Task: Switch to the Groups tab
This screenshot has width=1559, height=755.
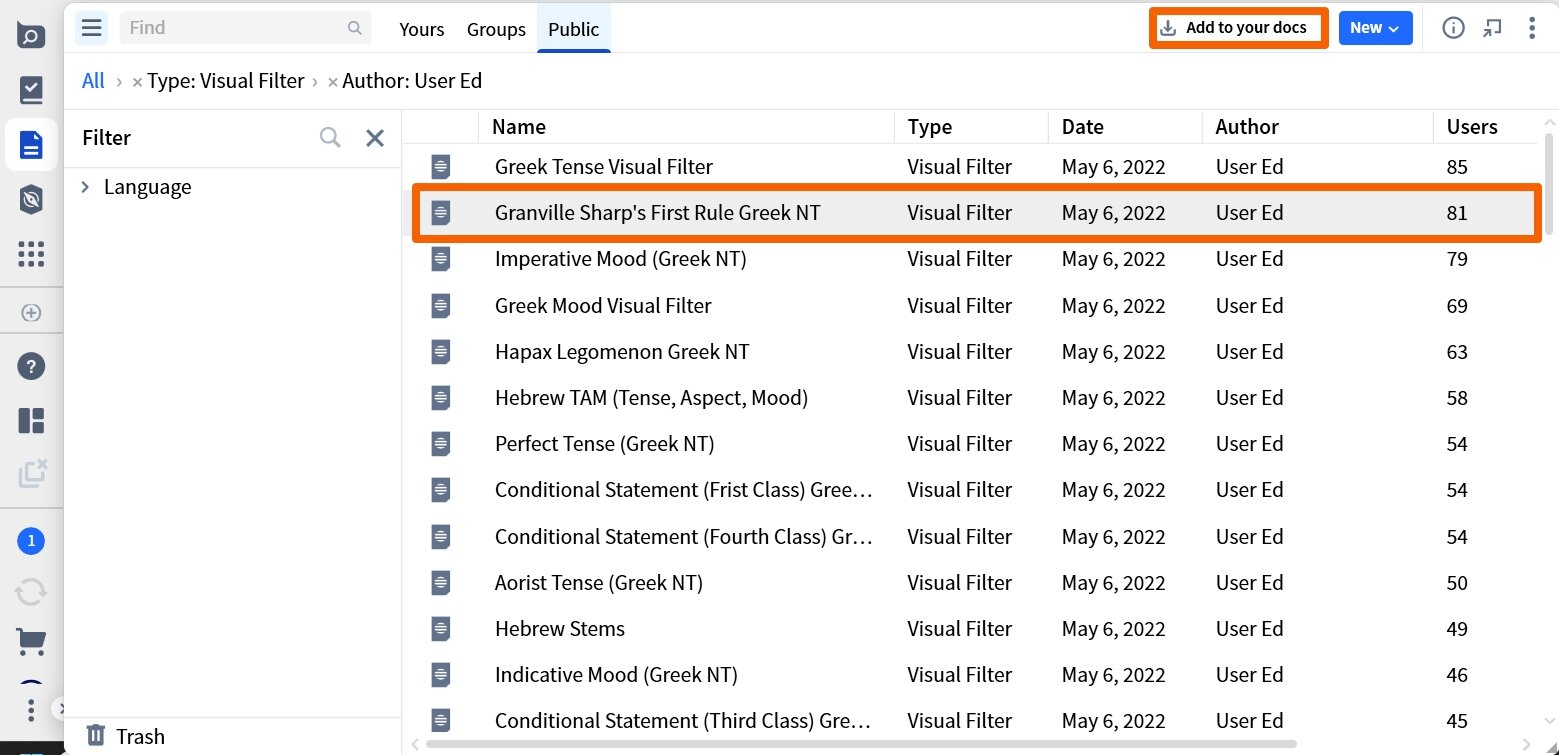Action: pos(495,29)
